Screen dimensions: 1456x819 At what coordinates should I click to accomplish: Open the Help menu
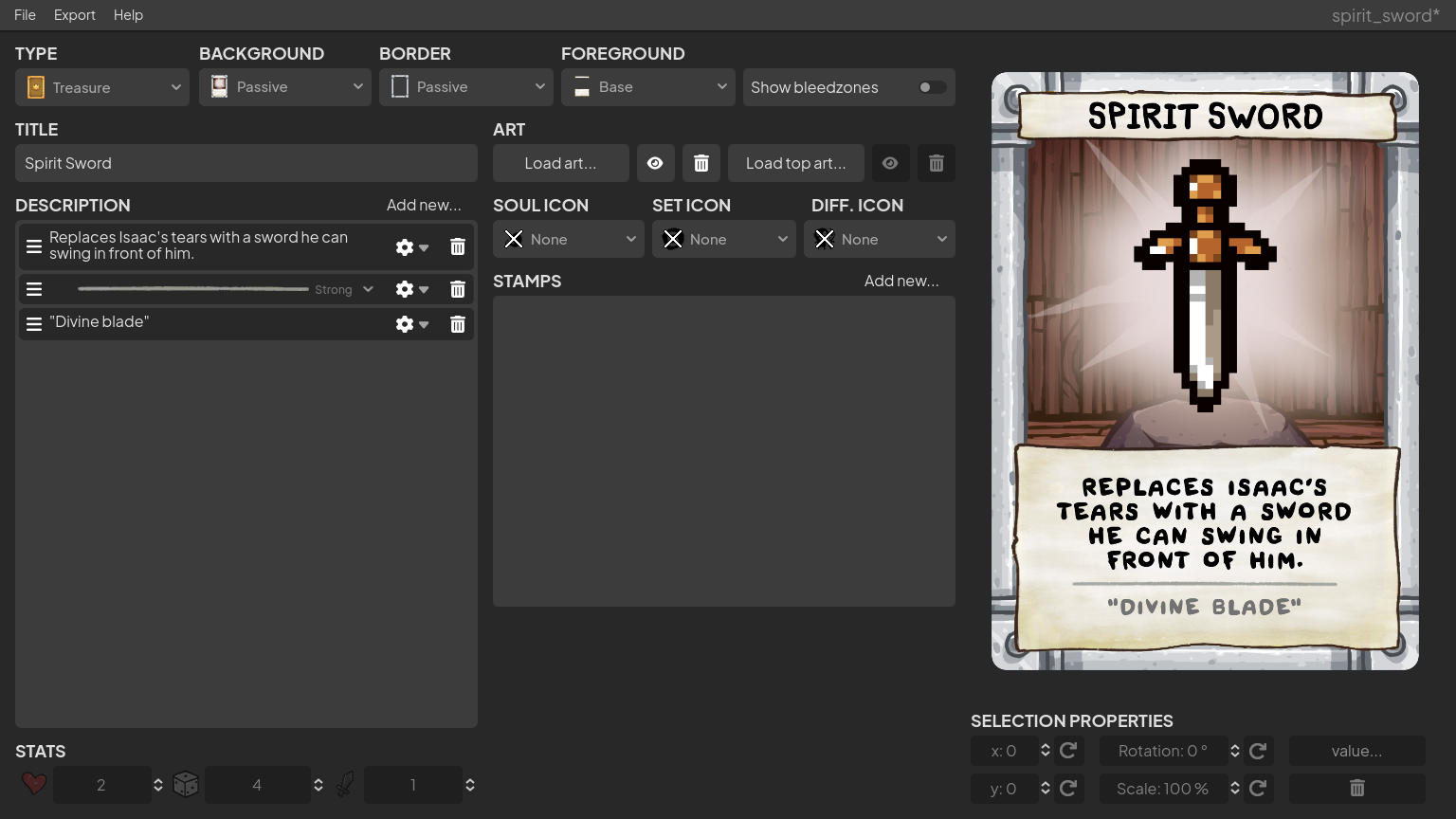click(x=128, y=15)
